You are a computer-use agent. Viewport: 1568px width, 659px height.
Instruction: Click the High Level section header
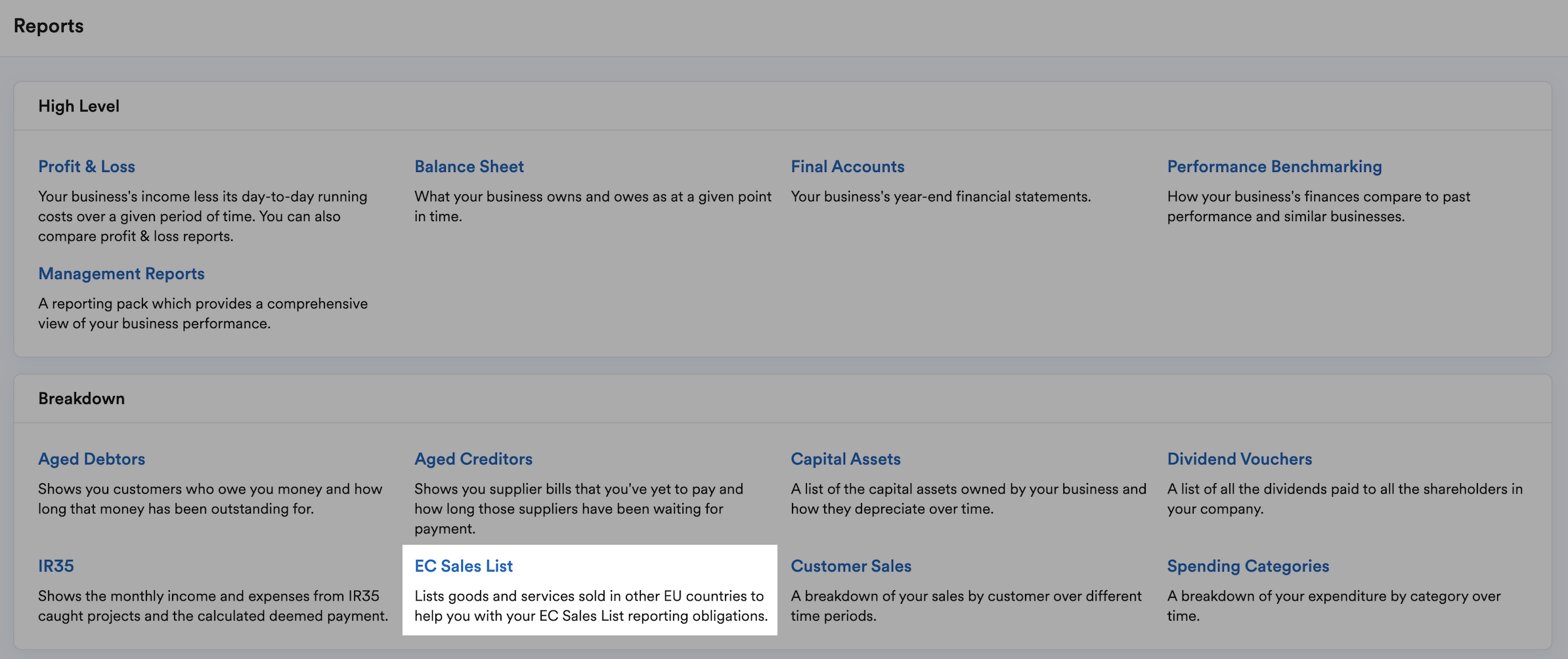coord(79,106)
